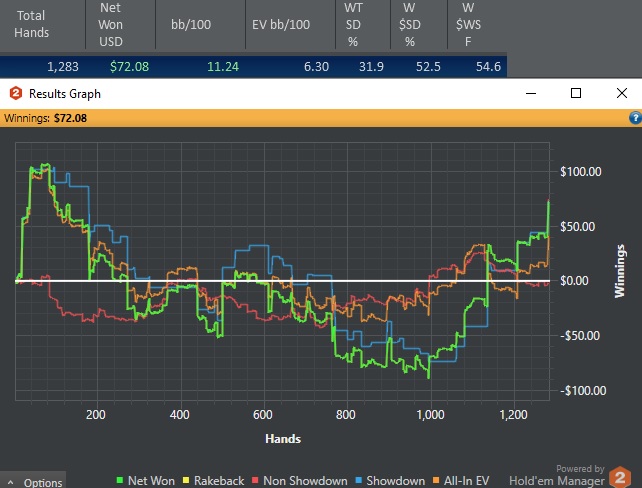Viewport: 642px width, 488px height.
Task: Sort by Total Hands column header
Action: [43, 25]
